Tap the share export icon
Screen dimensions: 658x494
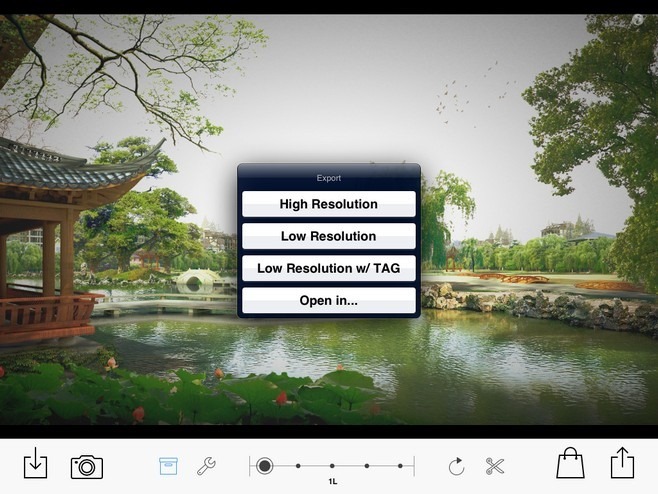(x=622, y=463)
